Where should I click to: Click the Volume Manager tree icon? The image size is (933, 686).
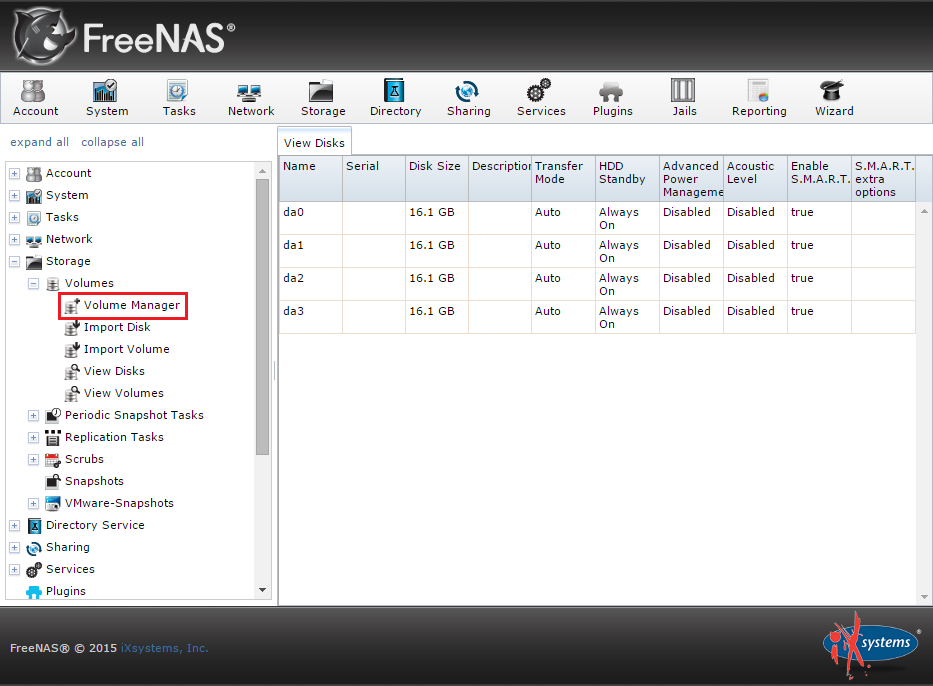click(x=72, y=305)
